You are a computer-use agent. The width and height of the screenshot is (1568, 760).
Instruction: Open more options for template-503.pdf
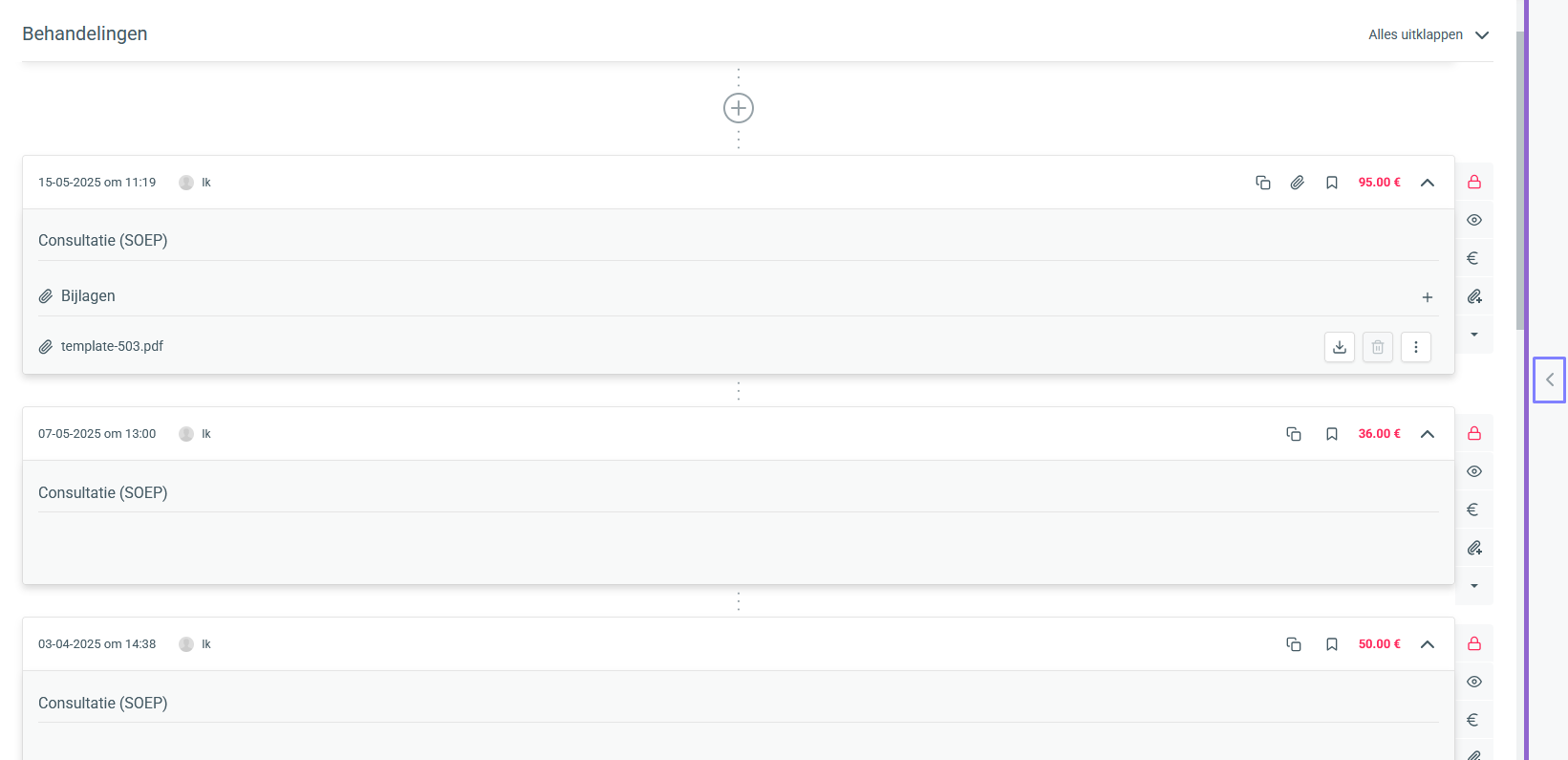point(1416,347)
